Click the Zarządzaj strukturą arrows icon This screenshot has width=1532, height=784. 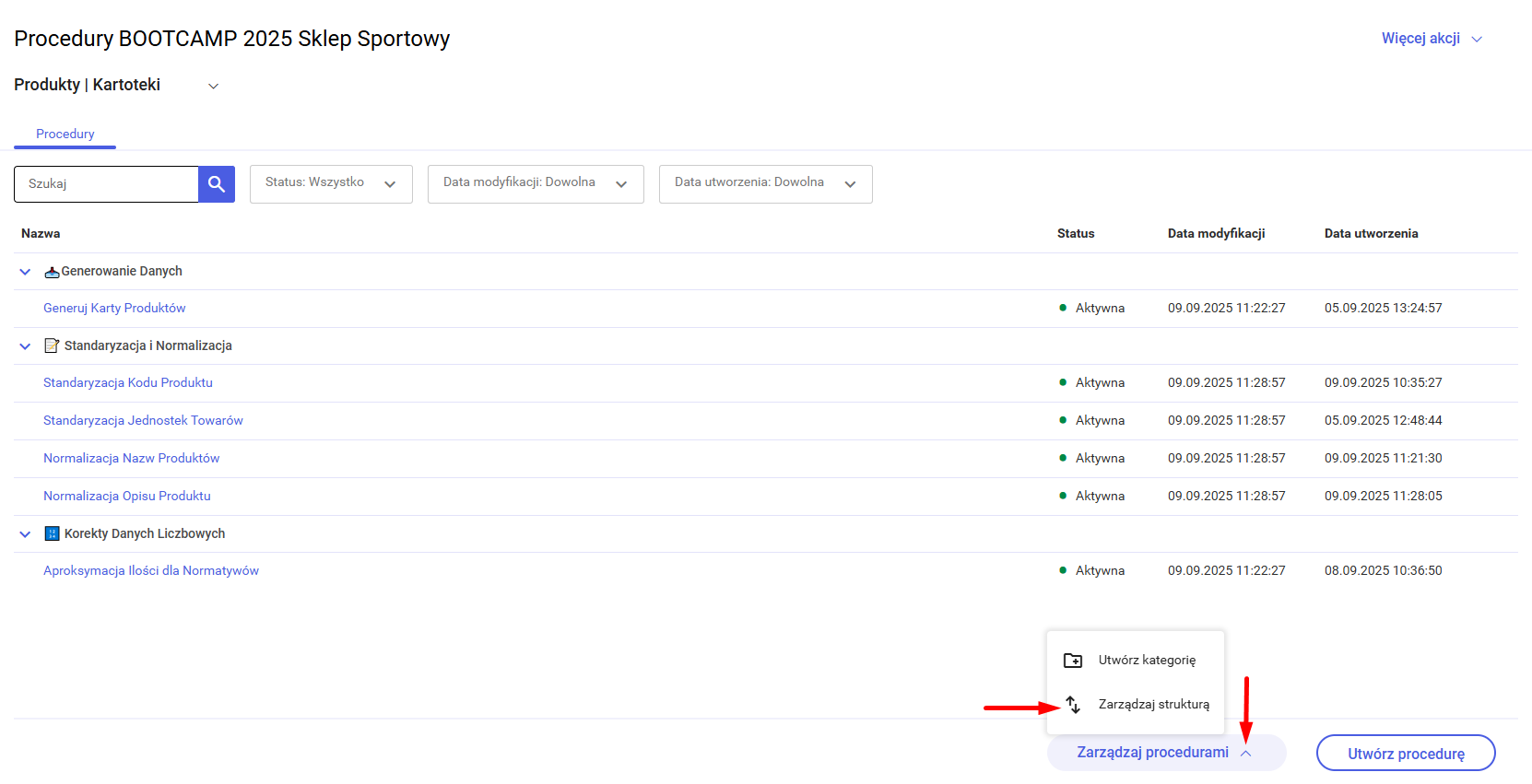click(1073, 705)
